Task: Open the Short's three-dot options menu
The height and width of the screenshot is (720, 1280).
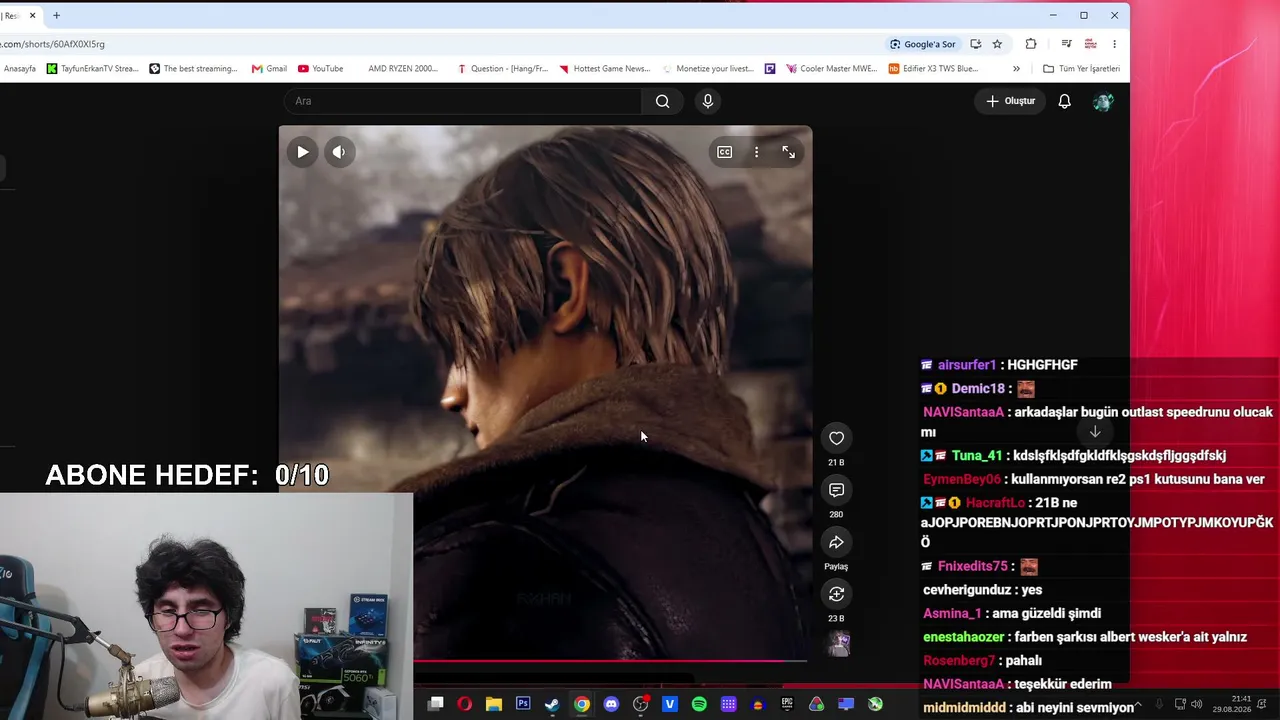Action: tap(756, 152)
